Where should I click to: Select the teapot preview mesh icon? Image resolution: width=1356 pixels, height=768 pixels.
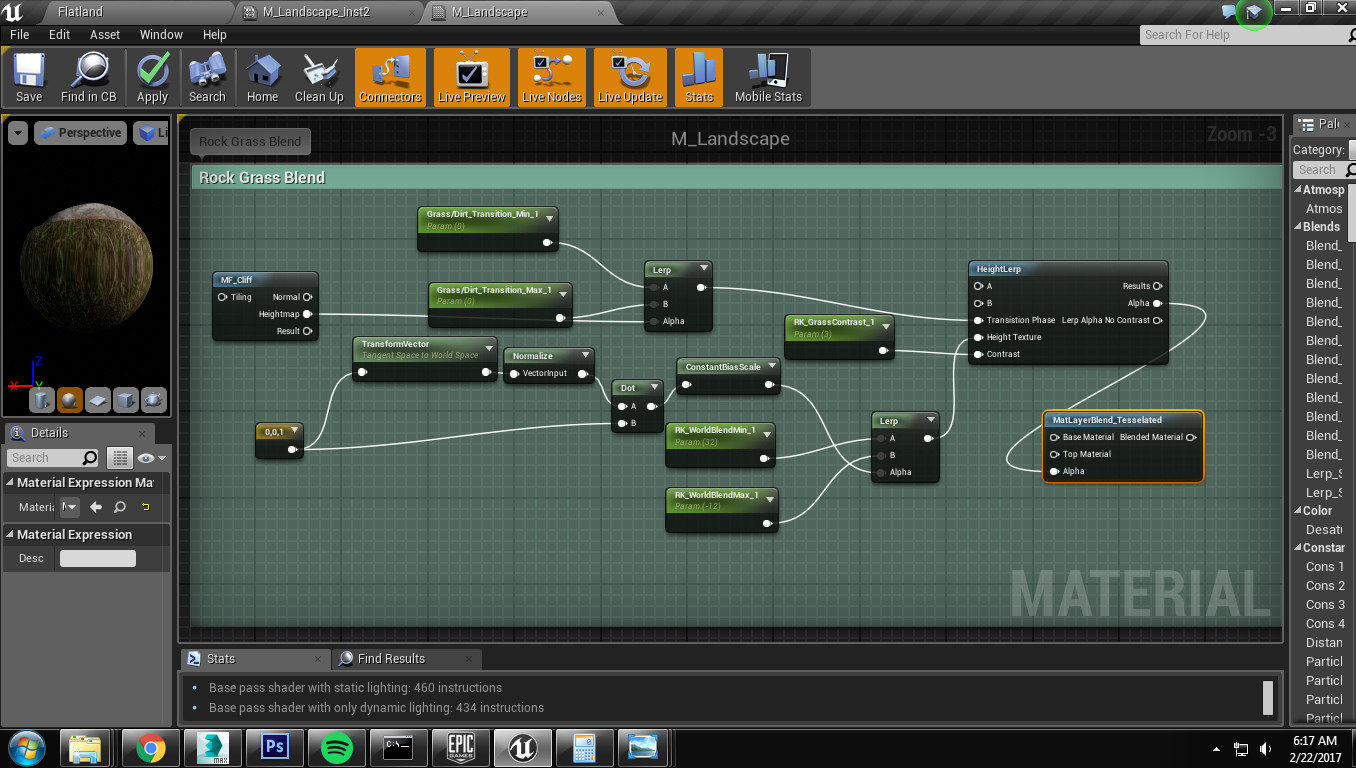point(154,400)
